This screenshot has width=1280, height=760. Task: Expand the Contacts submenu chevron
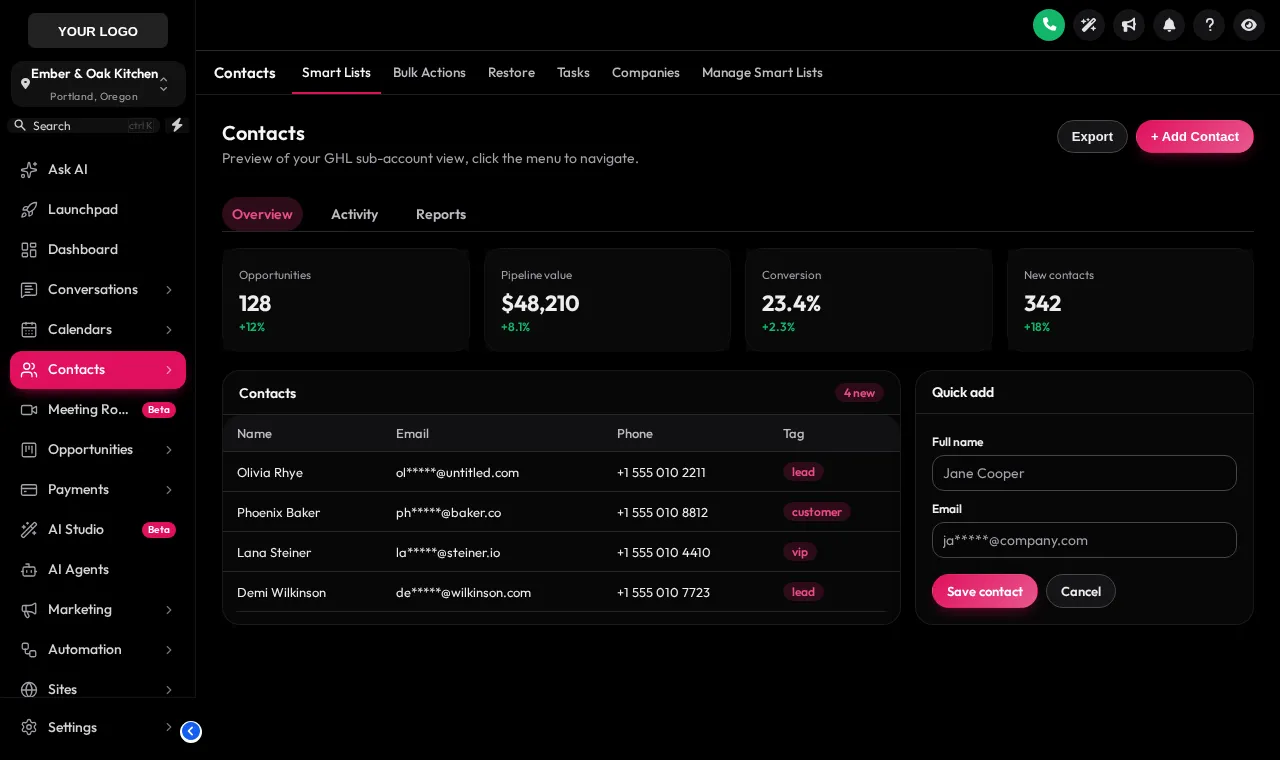[169, 370]
